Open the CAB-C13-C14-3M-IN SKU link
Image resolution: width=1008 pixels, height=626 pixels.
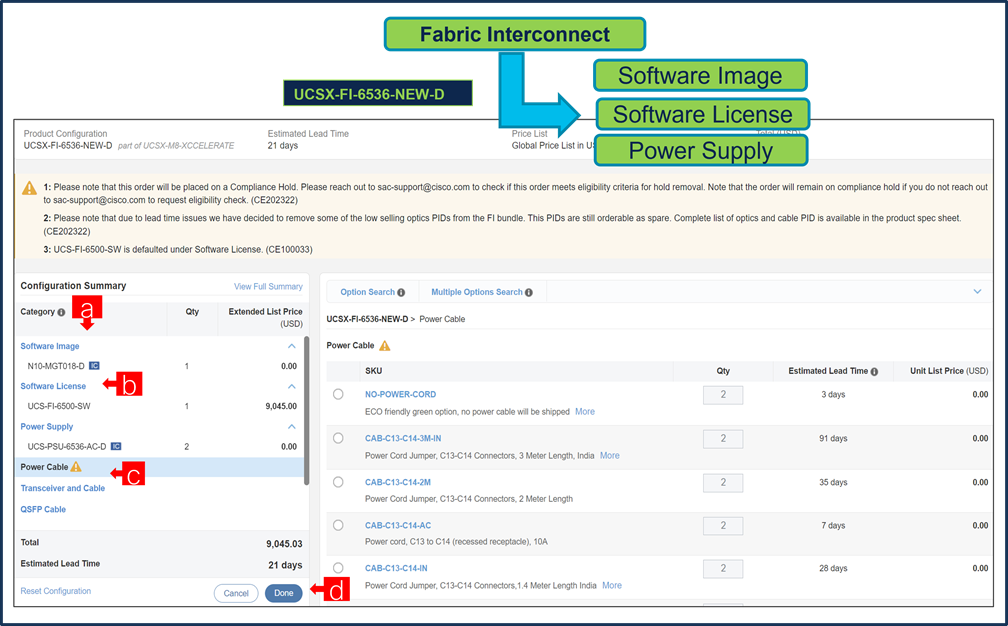click(403, 438)
